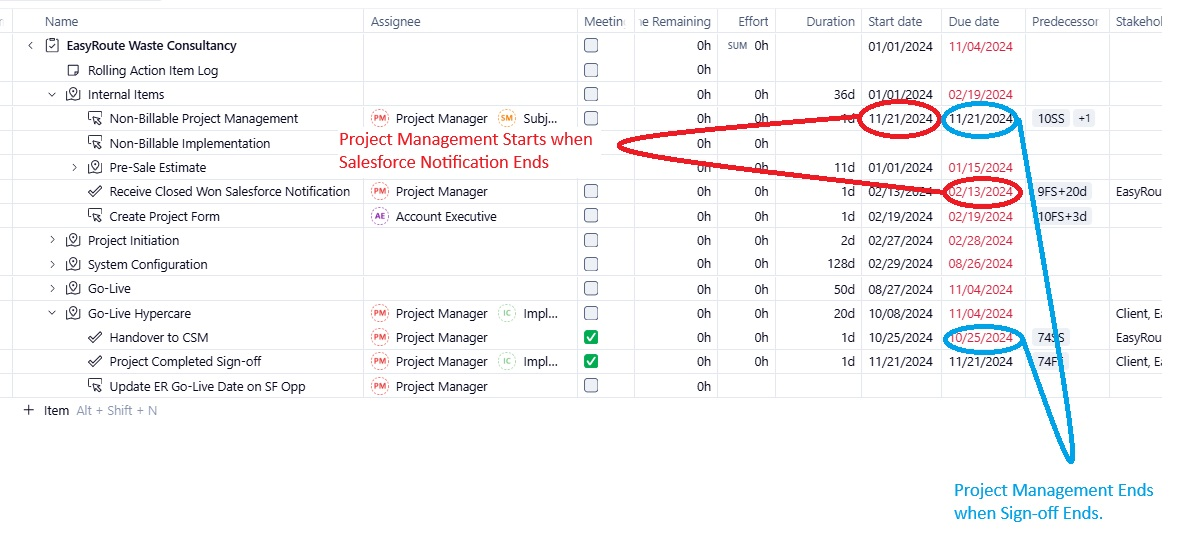Click the checkmark icon beside Handover to CSM
The height and width of the screenshot is (553, 1195).
(x=95, y=338)
